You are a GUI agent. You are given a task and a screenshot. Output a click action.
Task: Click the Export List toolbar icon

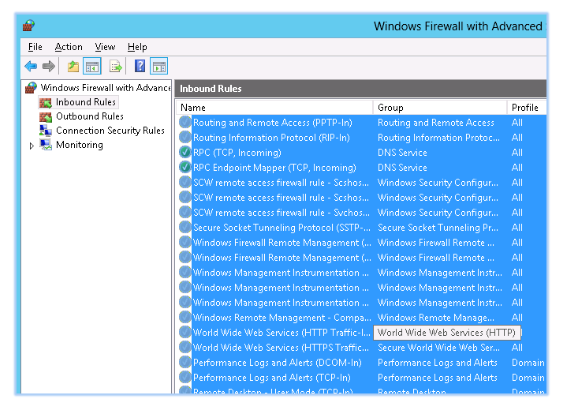pos(116,66)
